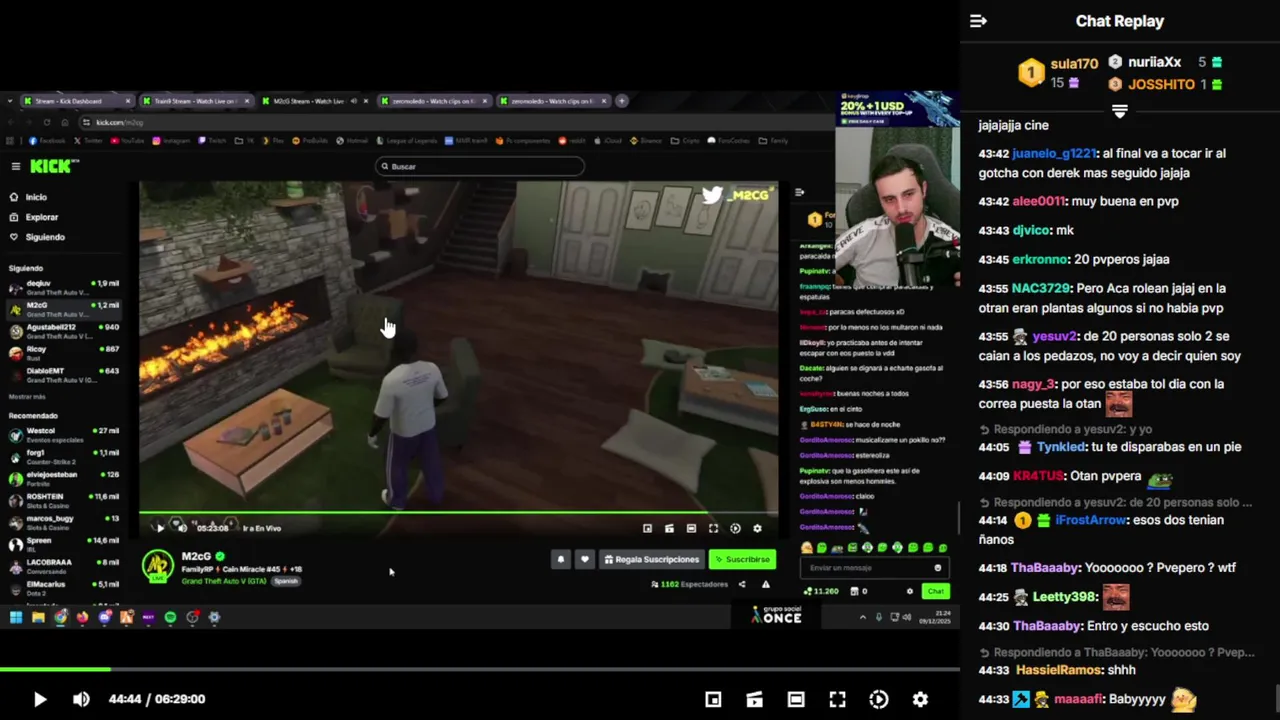Expand Mostrar más in followed list
Image resolution: width=1280 pixels, height=720 pixels.
pyautogui.click(x=27, y=397)
